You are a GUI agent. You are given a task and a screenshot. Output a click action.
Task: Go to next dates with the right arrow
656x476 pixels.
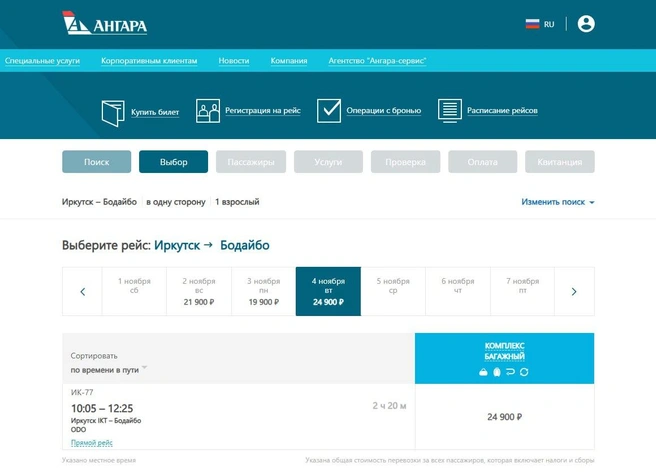(574, 292)
